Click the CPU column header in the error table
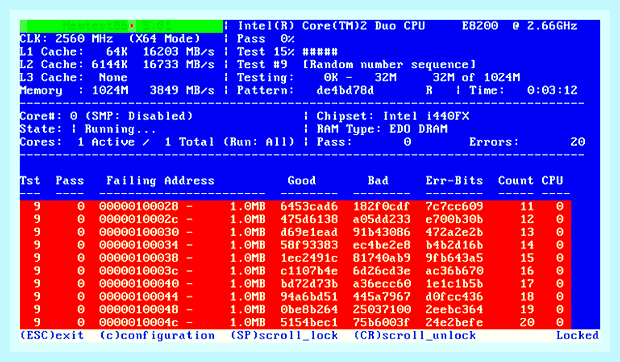 [x=552, y=181]
